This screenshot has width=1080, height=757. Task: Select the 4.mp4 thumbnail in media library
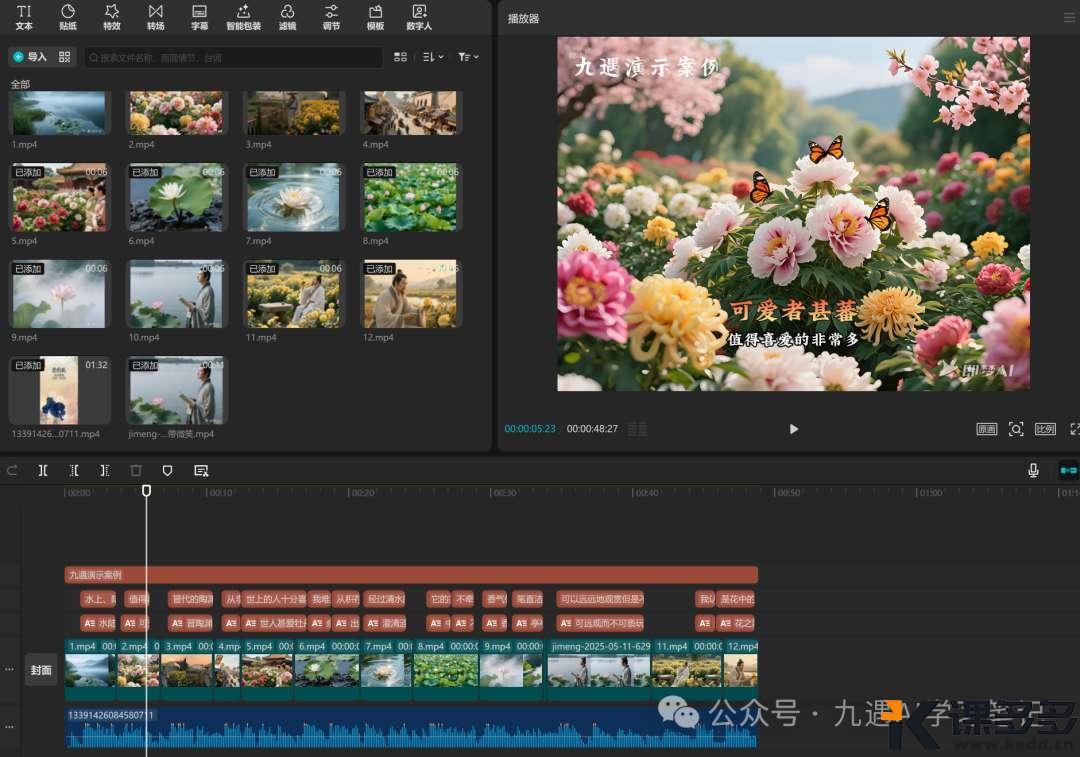click(411, 112)
